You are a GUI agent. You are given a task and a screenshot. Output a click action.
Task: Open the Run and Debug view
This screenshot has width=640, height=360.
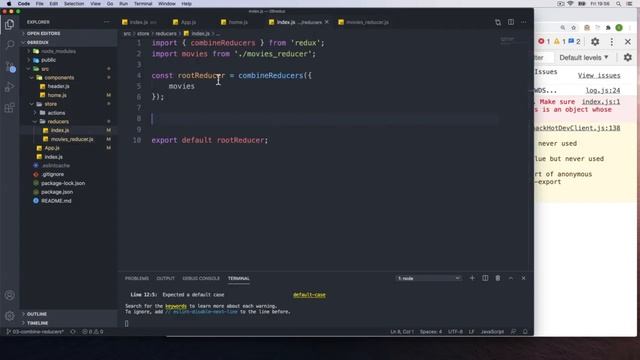coord(9,87)
